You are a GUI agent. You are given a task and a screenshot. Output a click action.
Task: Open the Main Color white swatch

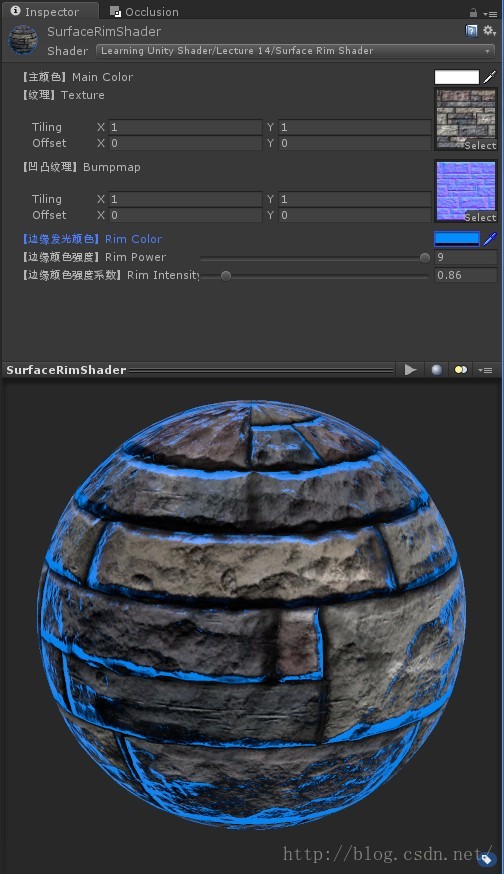[457, 77]
